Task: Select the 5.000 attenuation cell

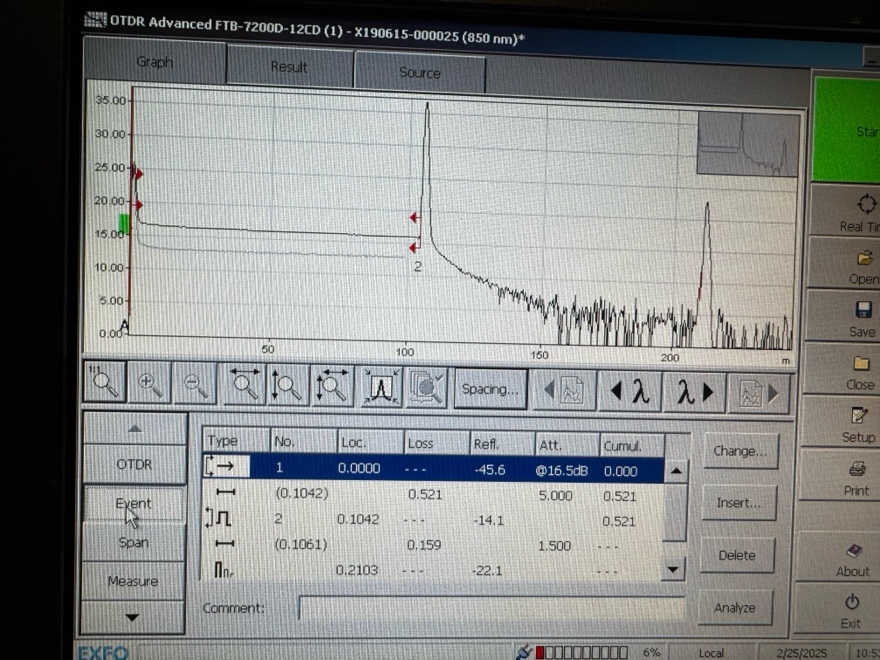Action: click(556, 496)
